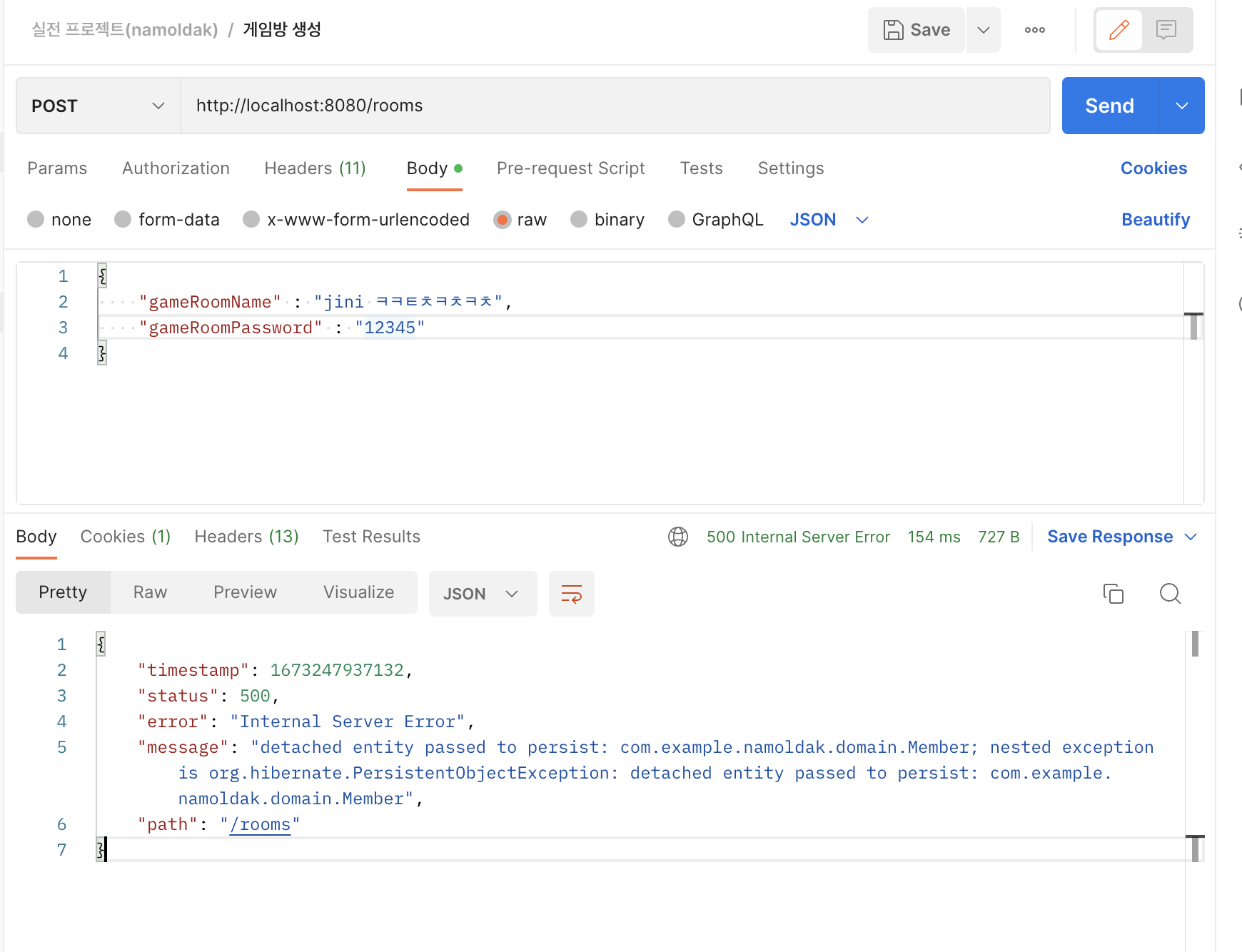
Task: Open the Save options dropdown arrow
Action: click(984, 30)
